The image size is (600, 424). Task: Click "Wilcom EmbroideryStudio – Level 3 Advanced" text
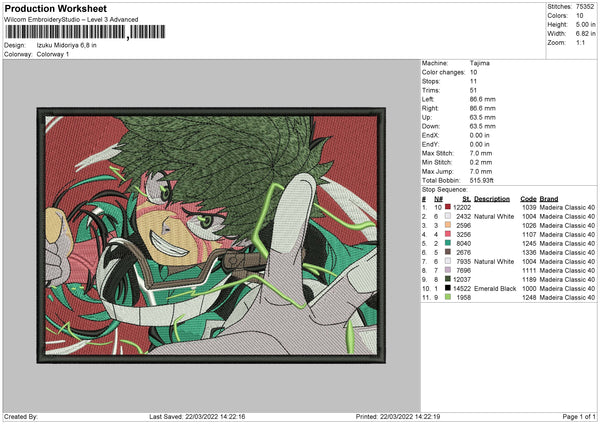click(x=71, y=19)
